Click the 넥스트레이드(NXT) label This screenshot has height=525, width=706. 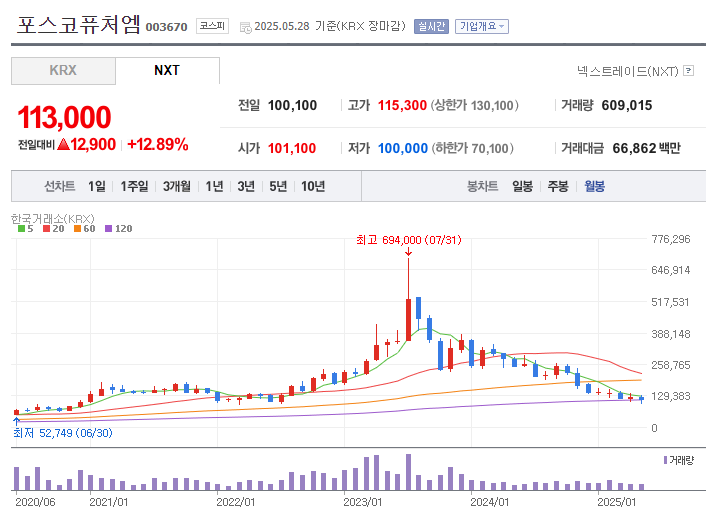(x=628, y=71)
